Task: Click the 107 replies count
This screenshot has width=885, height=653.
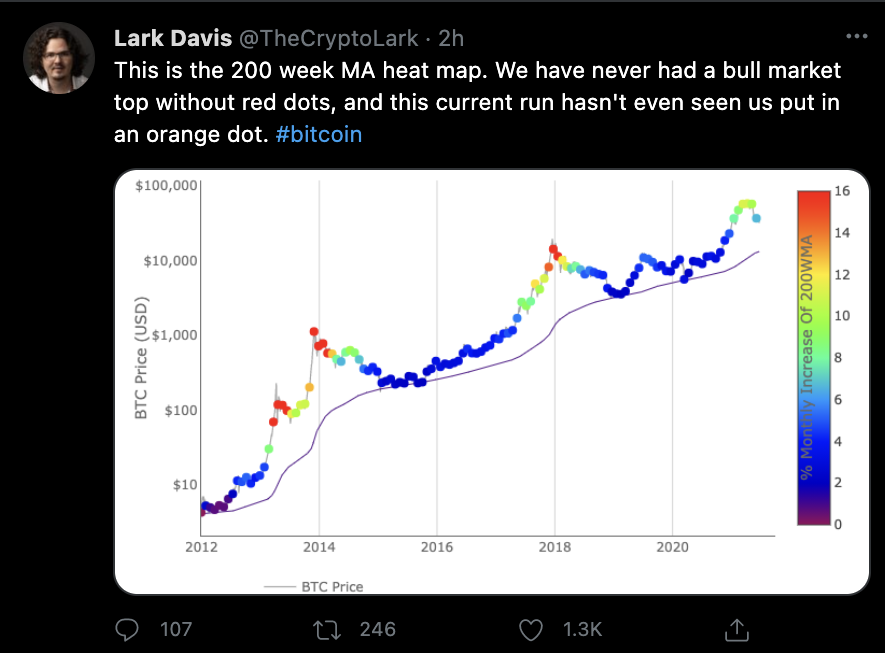Action: point(176,629)
